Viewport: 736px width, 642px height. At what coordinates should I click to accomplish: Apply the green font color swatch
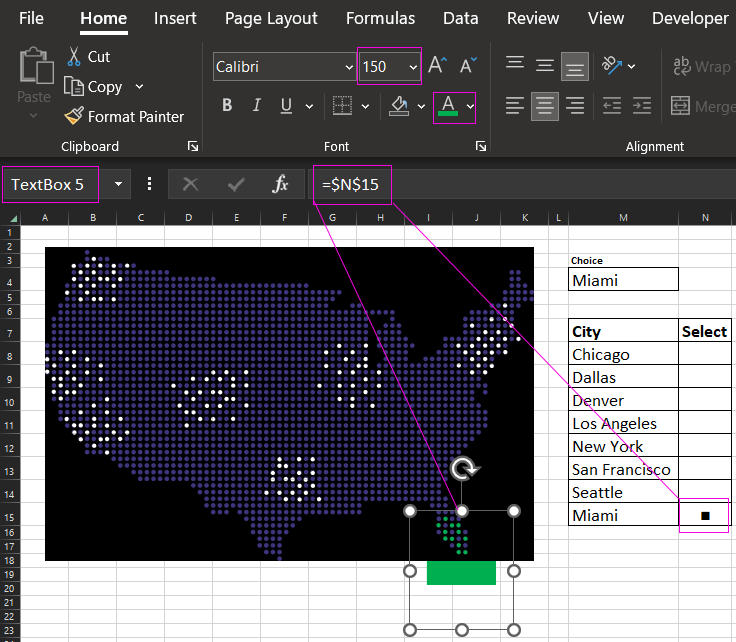(x=448, y=106)
